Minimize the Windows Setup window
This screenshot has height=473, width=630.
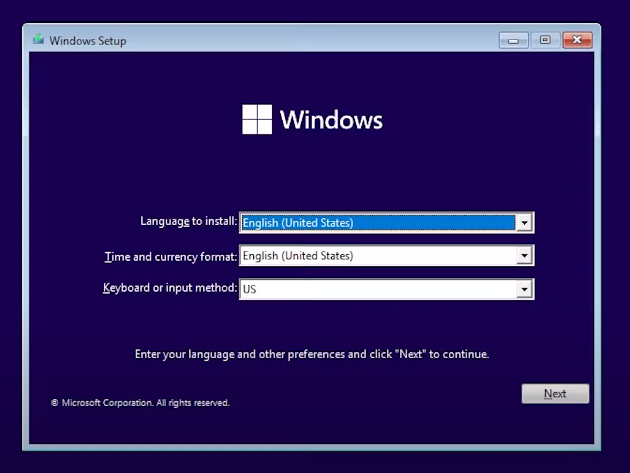513,40
